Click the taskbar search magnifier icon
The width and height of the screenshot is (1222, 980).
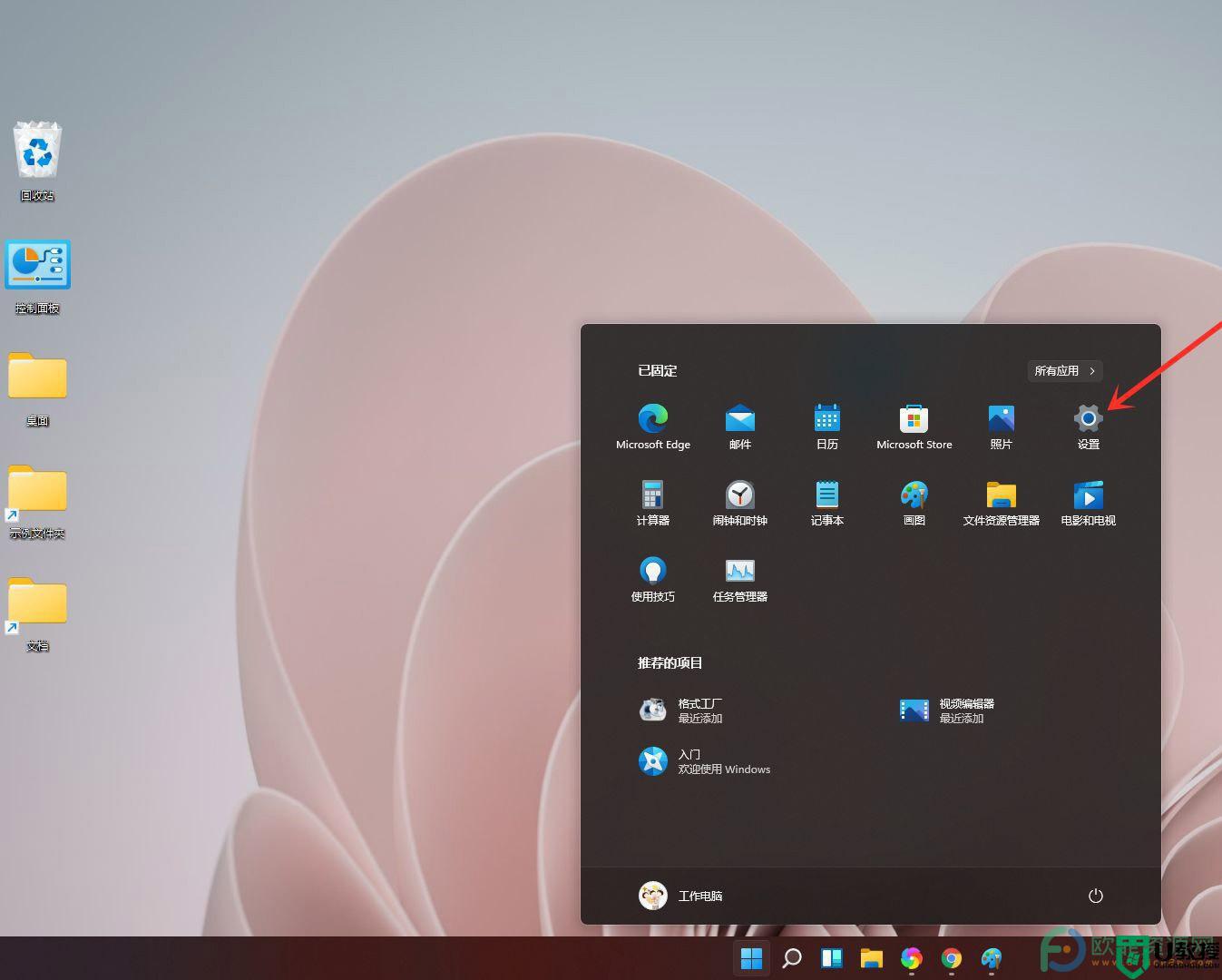(791, 958)
